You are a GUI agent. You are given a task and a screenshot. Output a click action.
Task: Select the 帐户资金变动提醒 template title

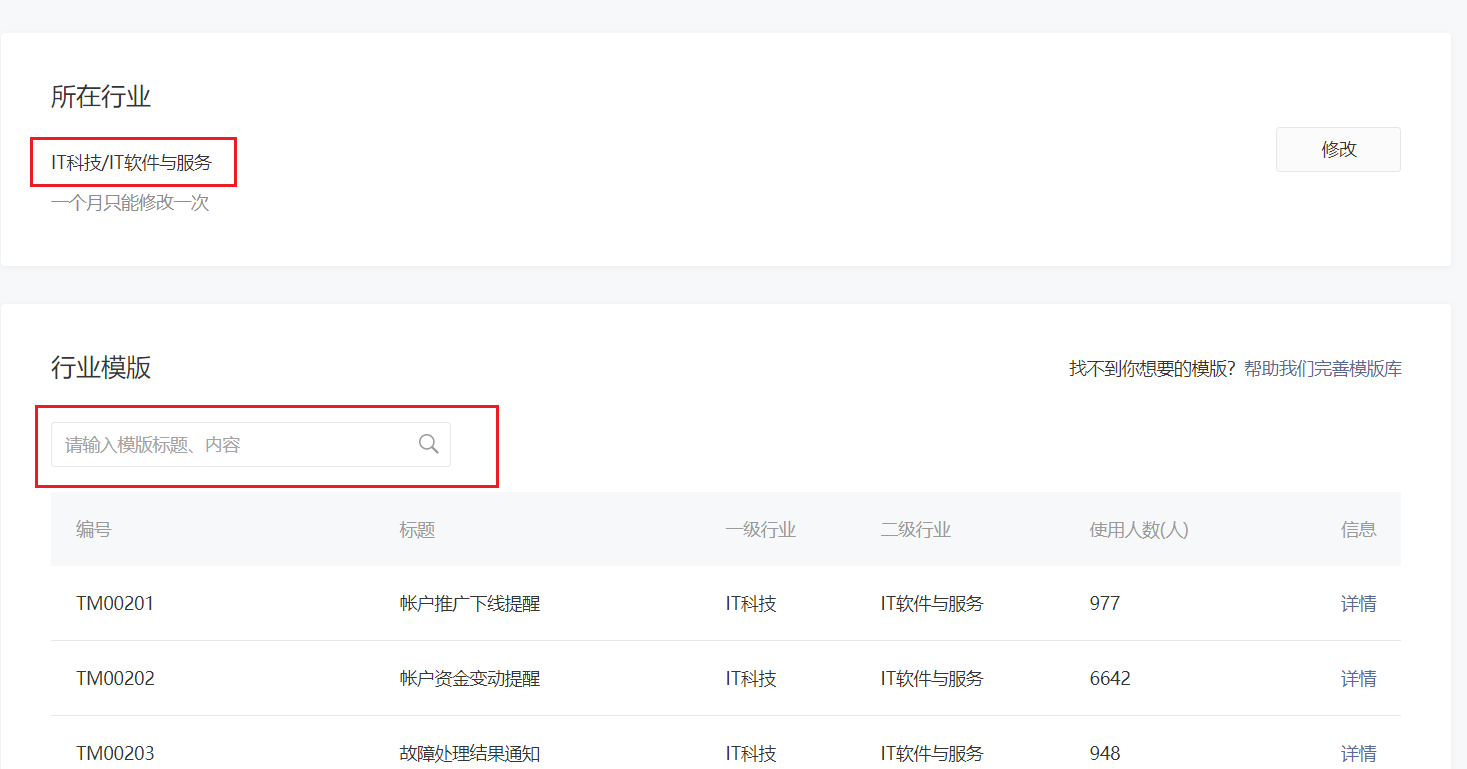[x=470, y=678]
